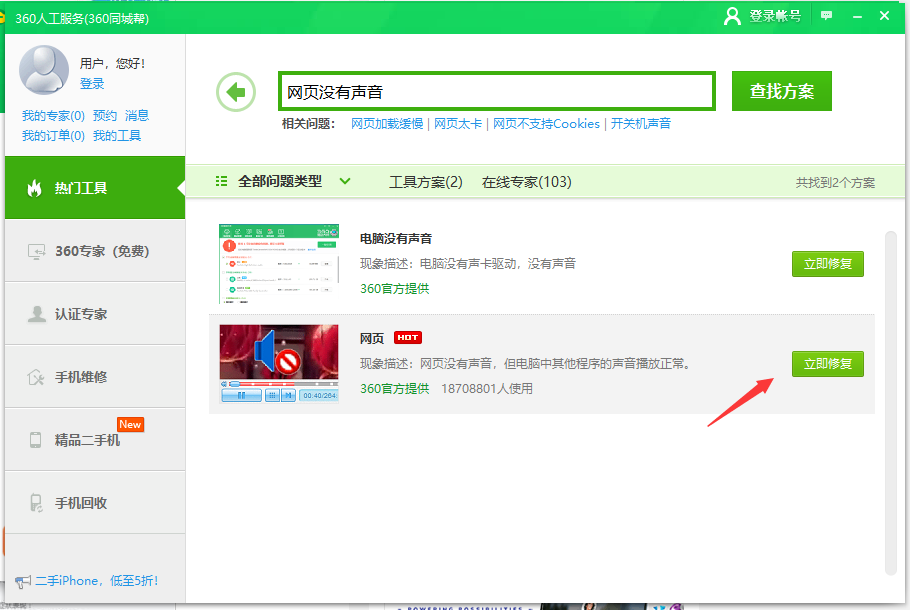Click the green back arrow icon
Viewport: 910px width, 610px height.
click(236, 92)
